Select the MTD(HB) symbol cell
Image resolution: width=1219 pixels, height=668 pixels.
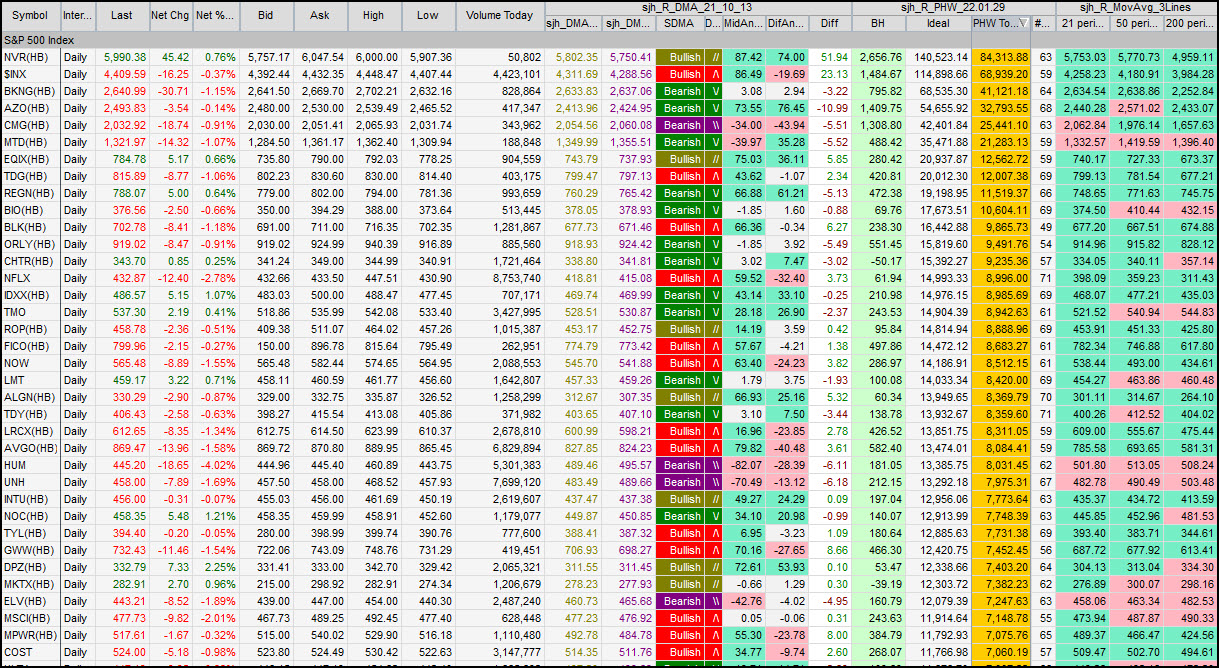click(x=30, y=142)
